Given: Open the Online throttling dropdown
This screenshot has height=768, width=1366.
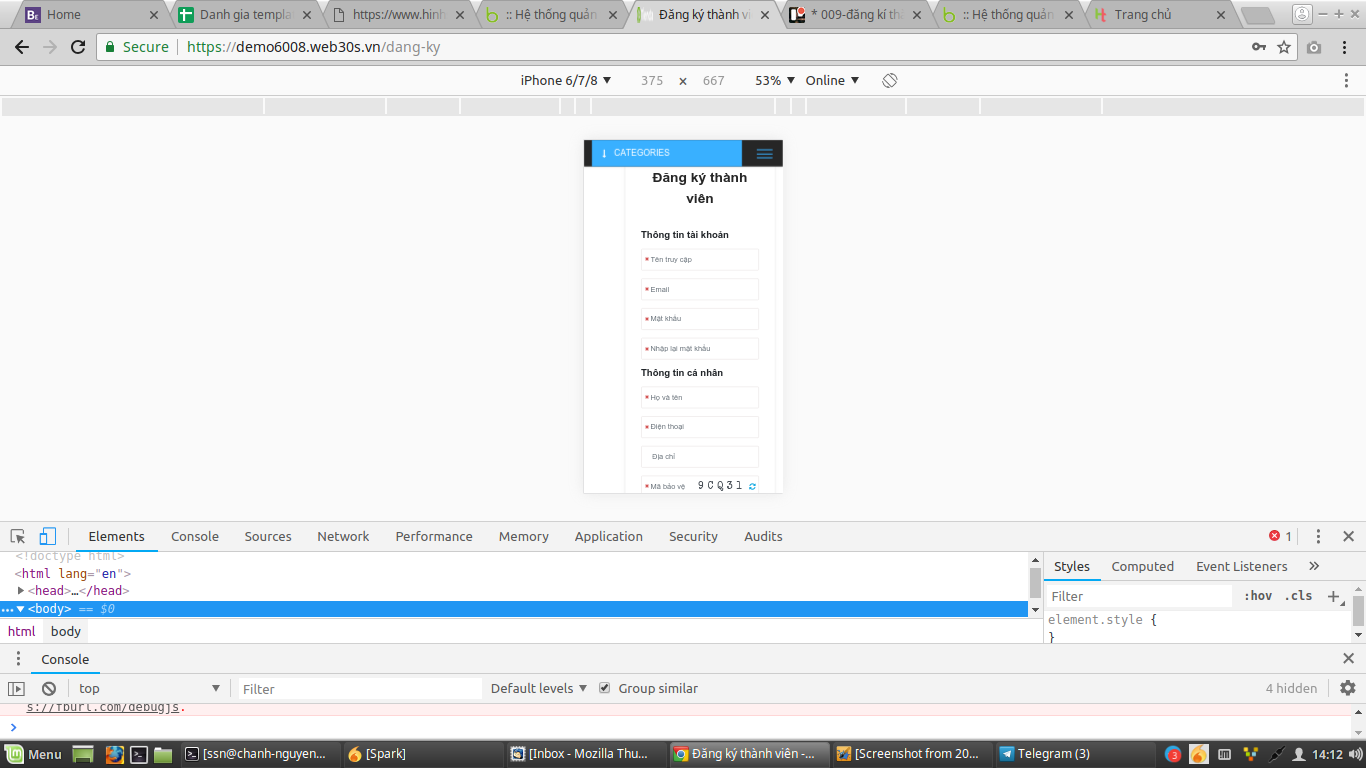Looking at the screenshot, I should point(832,81).
